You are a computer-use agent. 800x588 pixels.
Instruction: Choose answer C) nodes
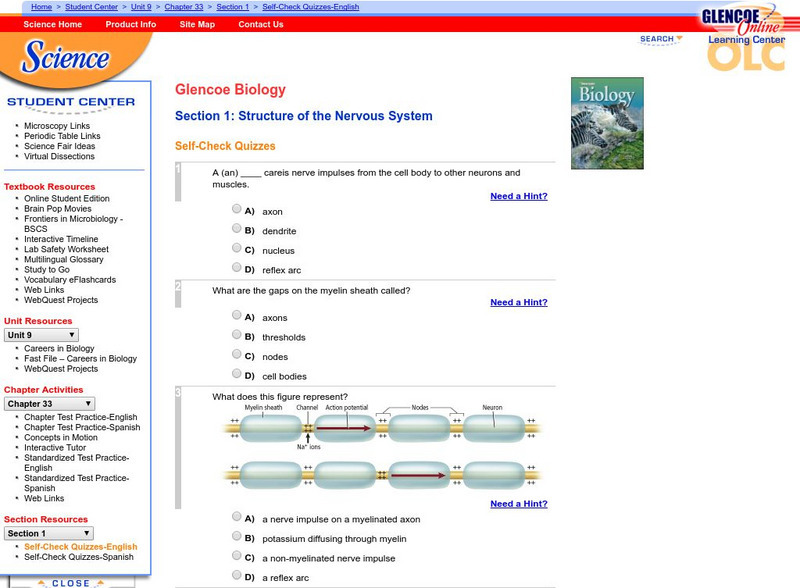pyautogui.click(x=237, y=354)
